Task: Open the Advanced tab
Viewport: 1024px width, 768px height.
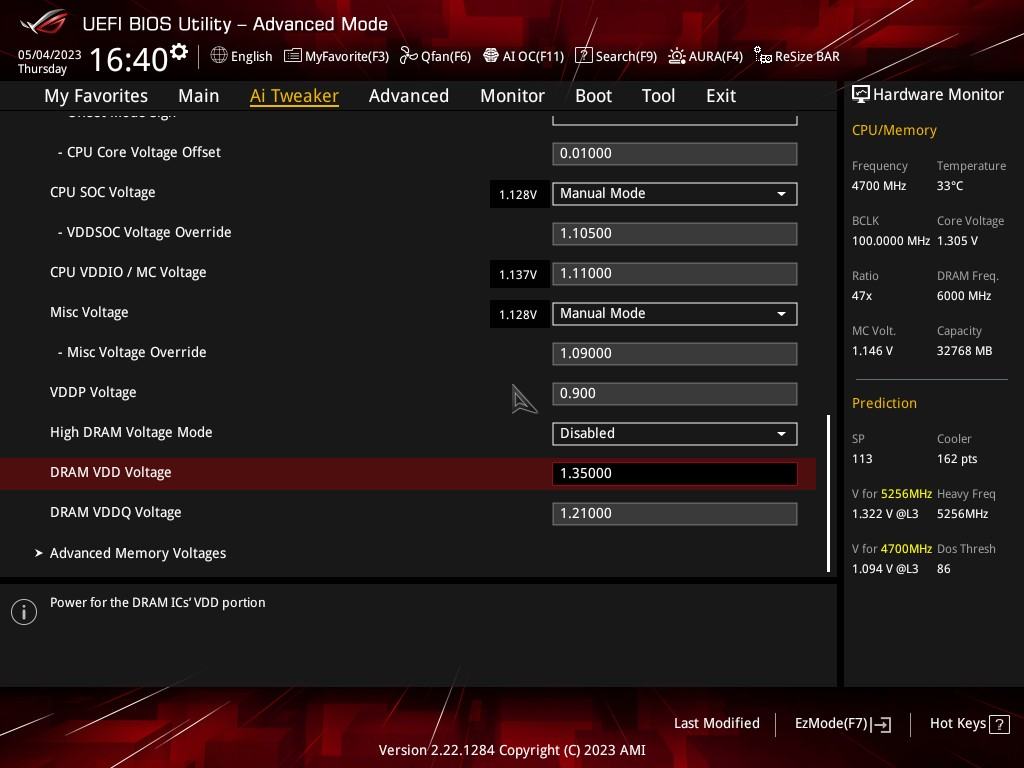Action: click(409, 96)
